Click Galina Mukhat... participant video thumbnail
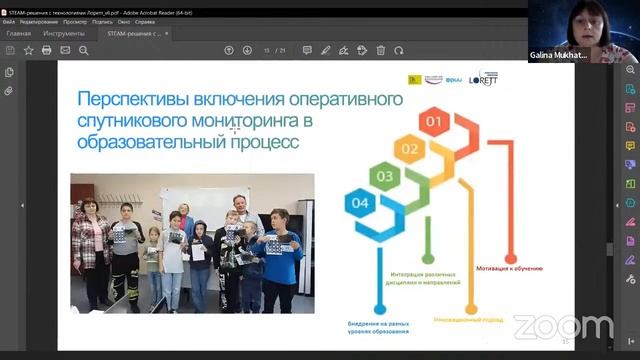Image resolution: width=640 pixels, height=360 pixels. pyautogui.click(x=584, y=31)
